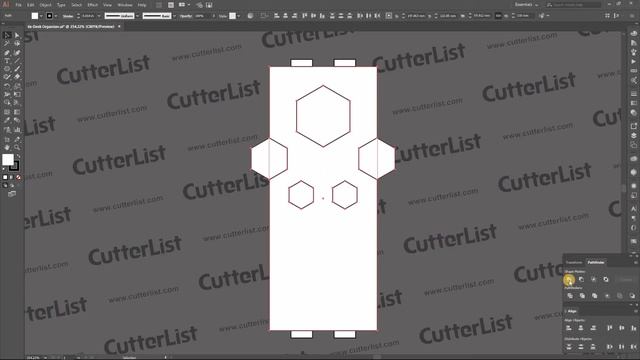Screen dimensions: 640x360
Task: Open stroke weight dropdown
Action: coord(99,16)
